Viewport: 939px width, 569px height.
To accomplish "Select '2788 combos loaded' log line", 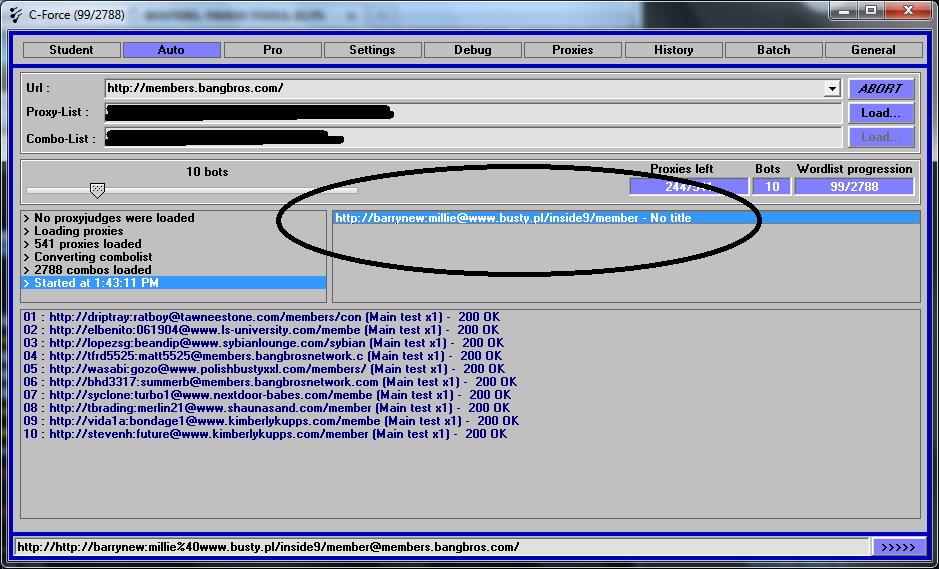I will coord(174,270).
